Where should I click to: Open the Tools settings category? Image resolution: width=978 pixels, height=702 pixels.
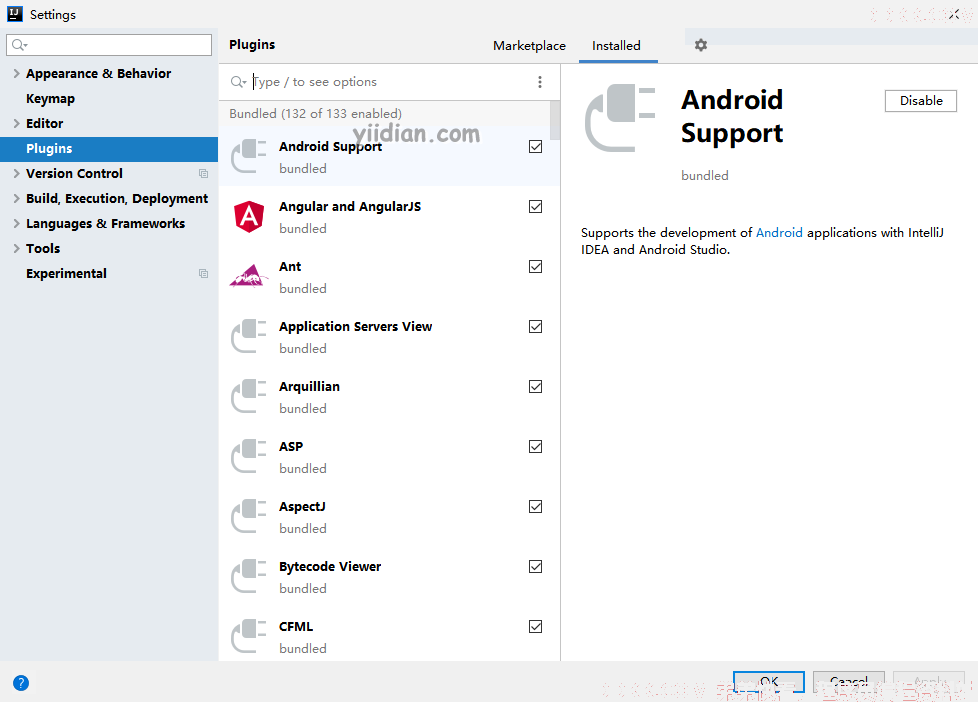click(x=43, y=248)
